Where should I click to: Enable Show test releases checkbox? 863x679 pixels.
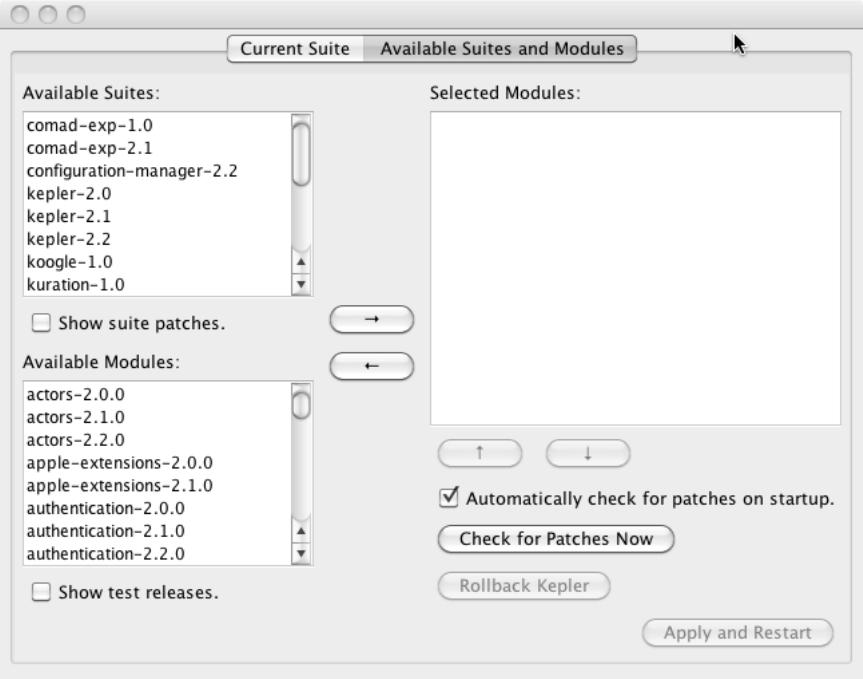click(x=41, y=591)
